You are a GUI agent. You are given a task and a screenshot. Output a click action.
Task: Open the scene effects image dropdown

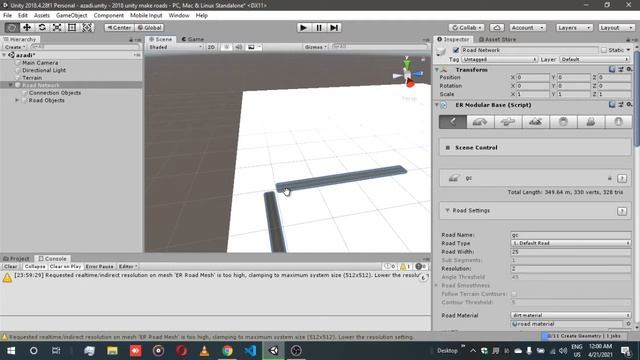(x=254, y=47)
